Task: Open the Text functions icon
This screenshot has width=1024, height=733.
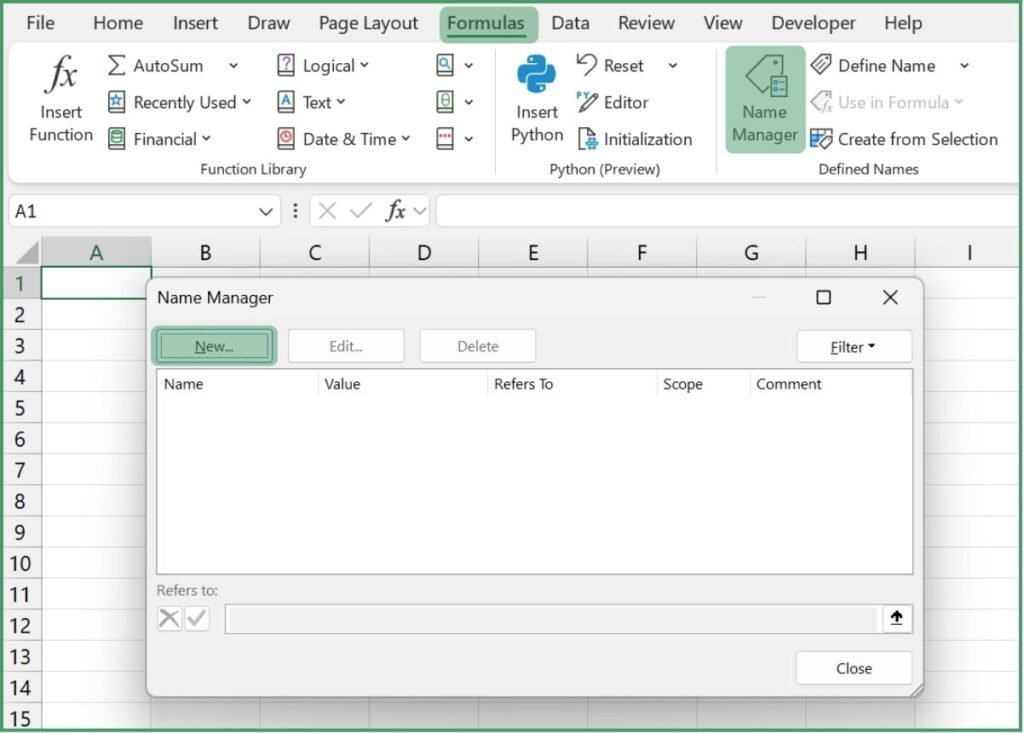Action: click(x=285, y=102)
